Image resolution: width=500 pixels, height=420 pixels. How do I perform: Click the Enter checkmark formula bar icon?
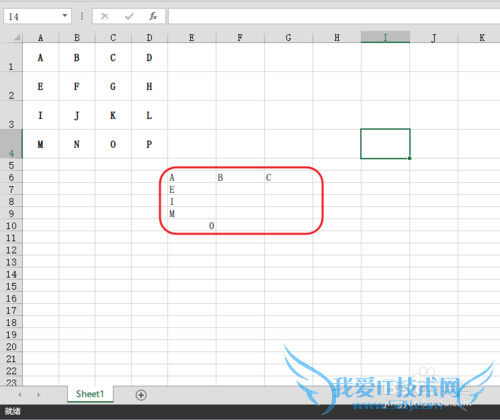tap(129, 16)
